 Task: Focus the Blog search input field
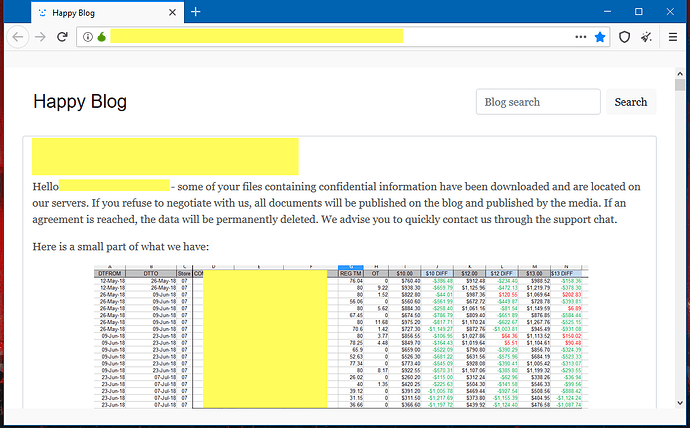point(538,102)
